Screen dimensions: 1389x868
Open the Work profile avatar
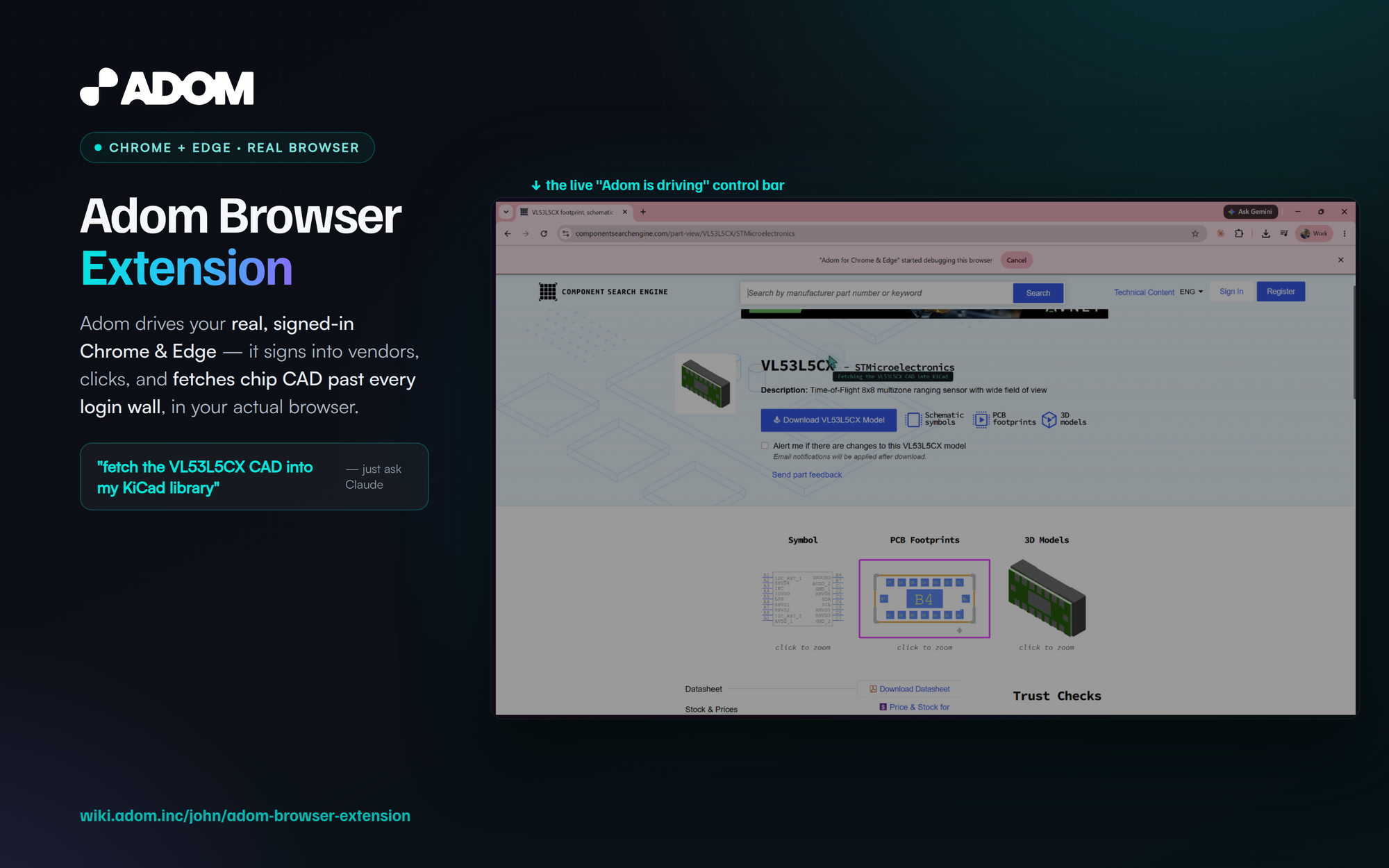(x=1313, y=234)
